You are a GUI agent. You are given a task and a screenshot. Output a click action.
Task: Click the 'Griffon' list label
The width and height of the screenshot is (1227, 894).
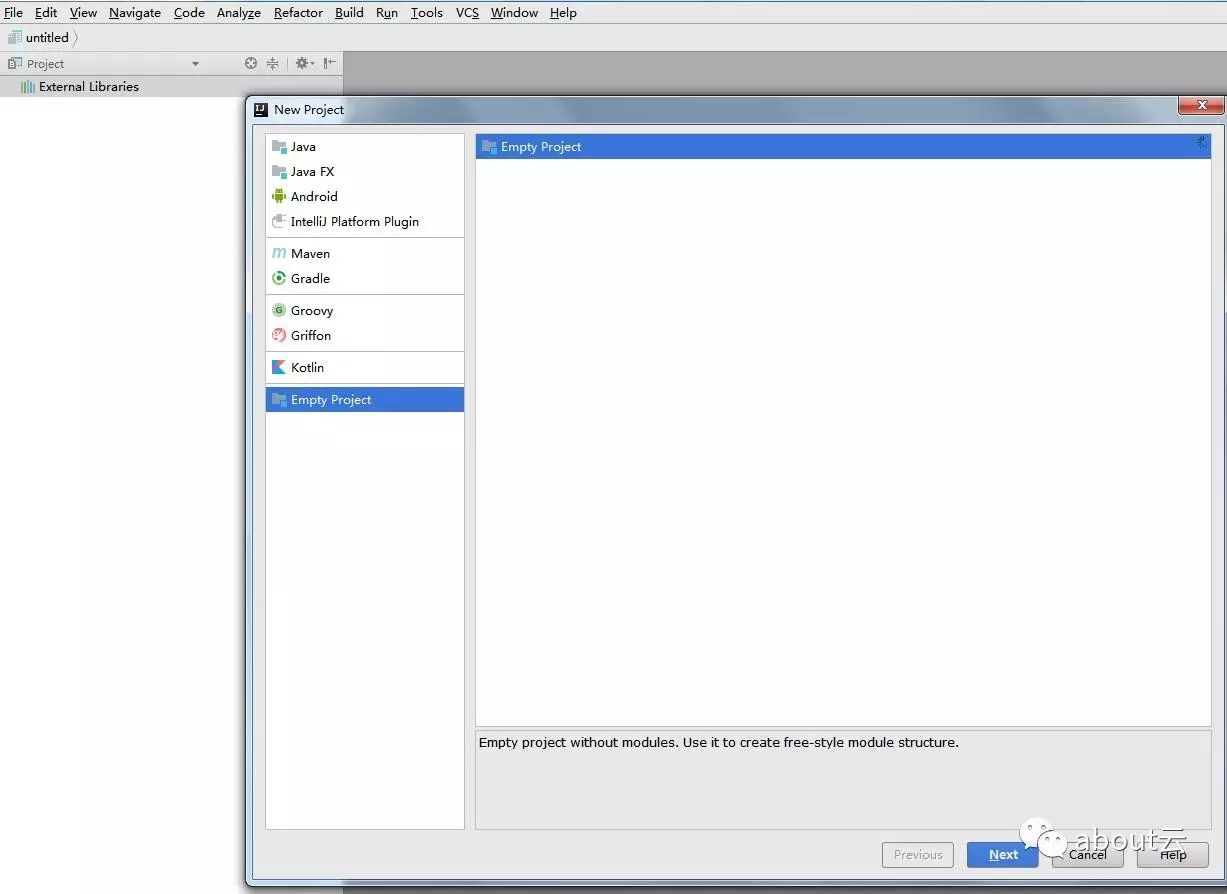coord(311,336)
